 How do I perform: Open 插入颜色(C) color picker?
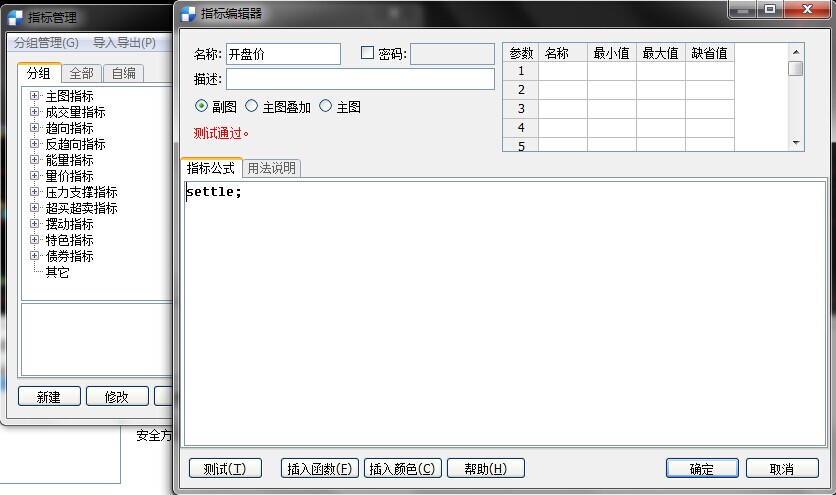point(402,468)
